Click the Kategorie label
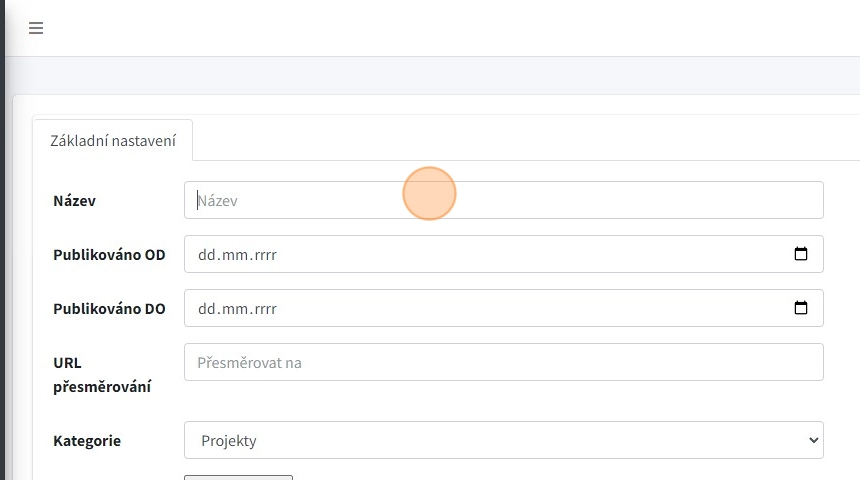This screenshot has width=860, height=480. click(x=87, y=441)
